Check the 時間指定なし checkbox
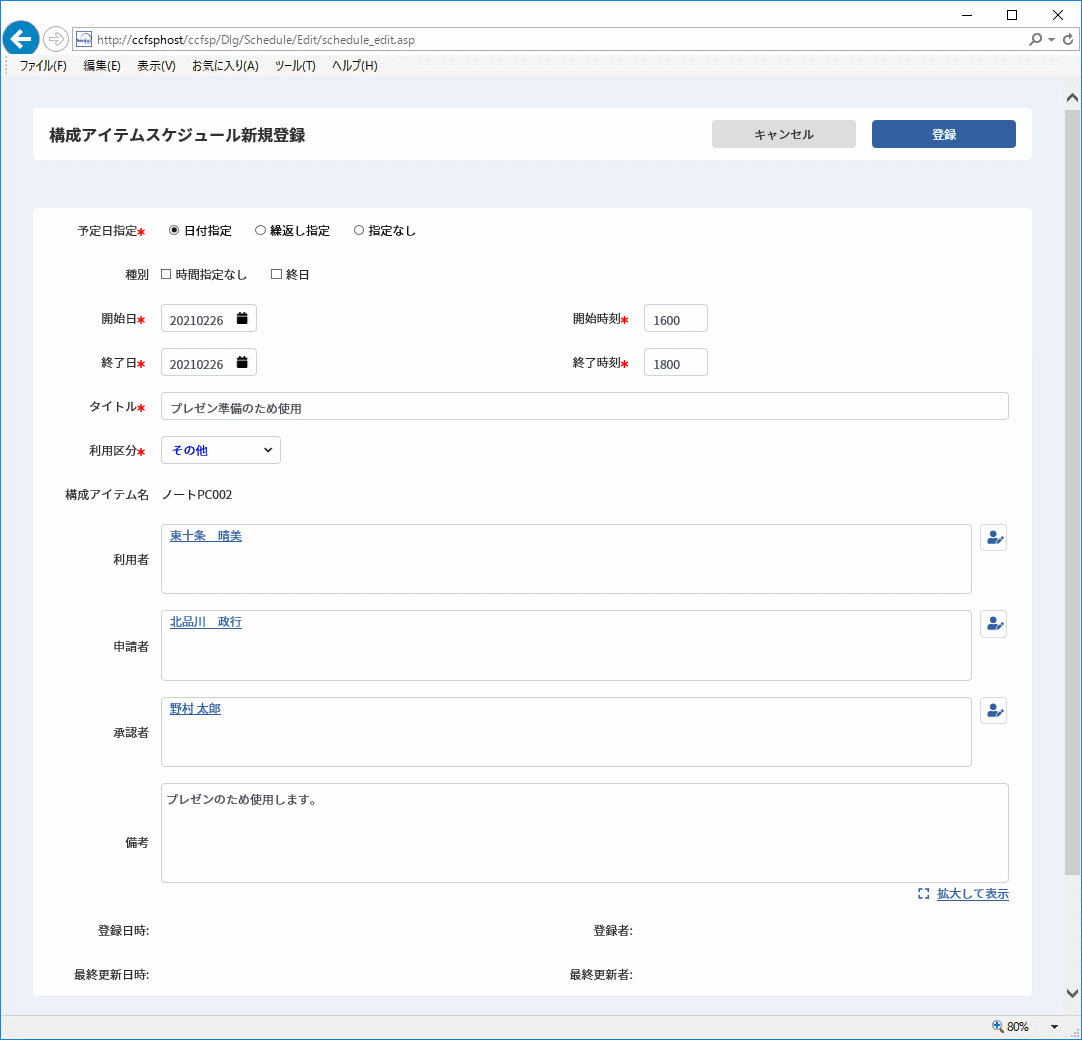 click(166, 274)
